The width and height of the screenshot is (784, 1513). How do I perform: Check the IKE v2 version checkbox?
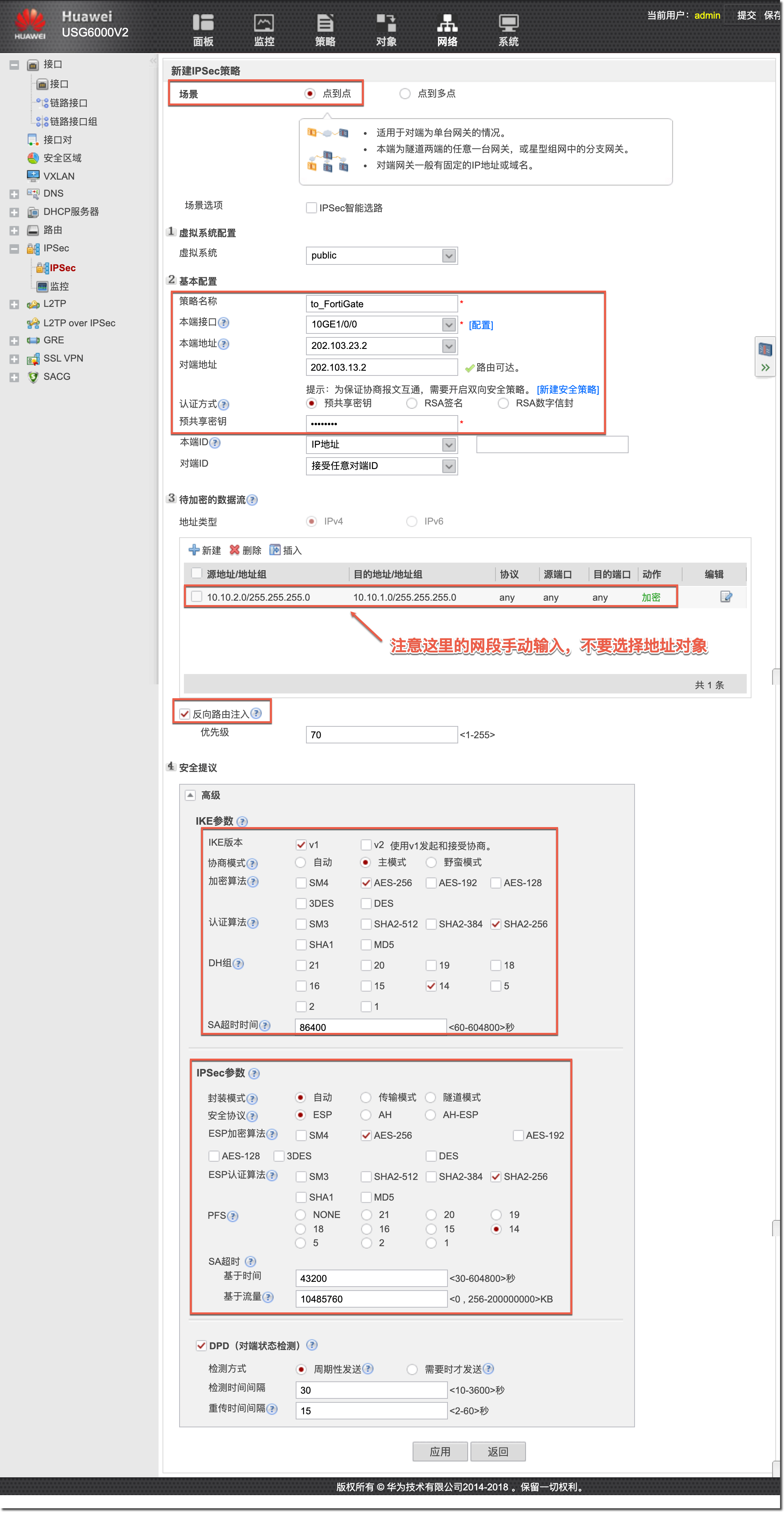coord(366,845)
